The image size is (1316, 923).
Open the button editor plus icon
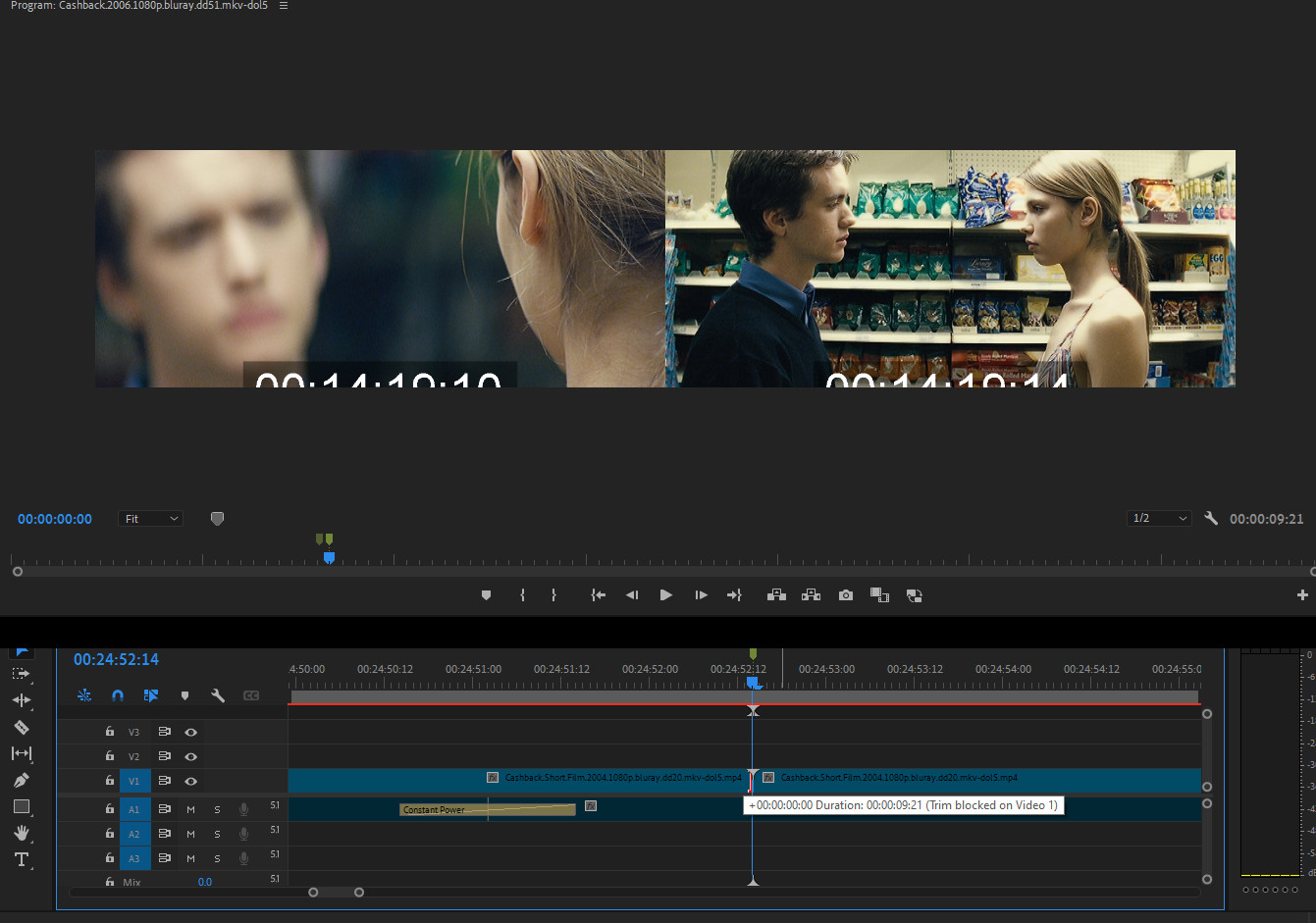[1302, 595]
